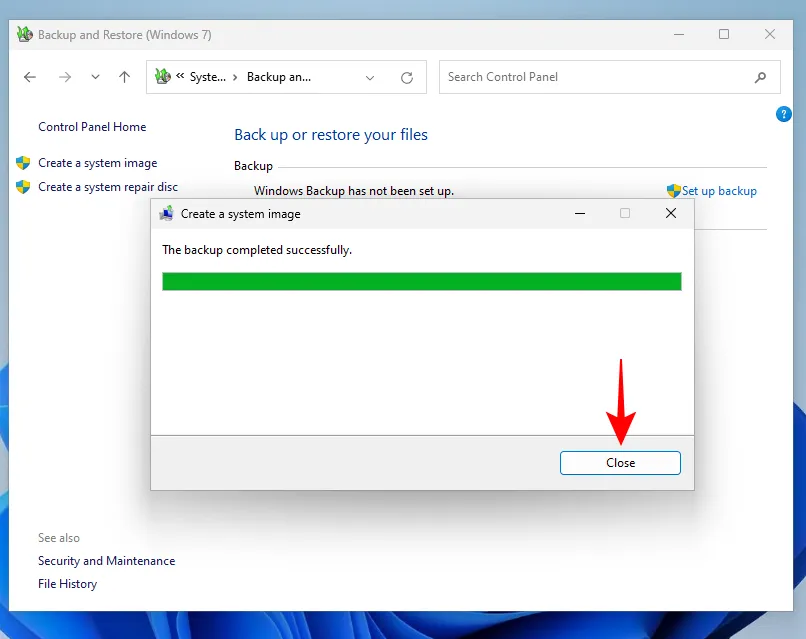
Task: Click the shield icon beside Create a system image
Action: point(23,163)
